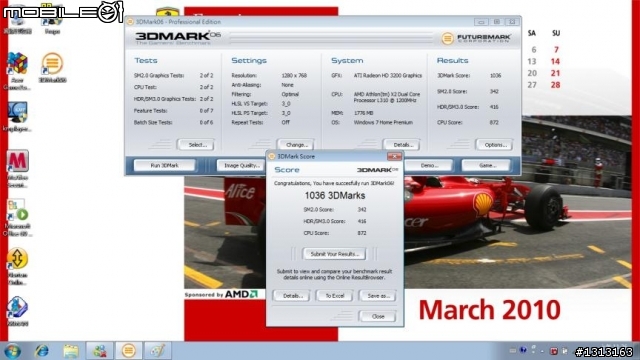This screenshot has height=360, width=640.
Task: Click HDR/SM3.0 Graphics Tests label
Action: tap(164, 99)
